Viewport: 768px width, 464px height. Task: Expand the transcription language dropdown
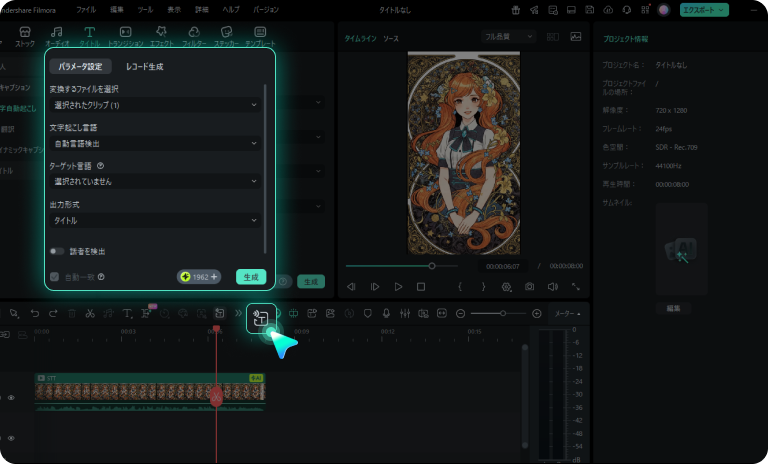(x=156, y=143)
